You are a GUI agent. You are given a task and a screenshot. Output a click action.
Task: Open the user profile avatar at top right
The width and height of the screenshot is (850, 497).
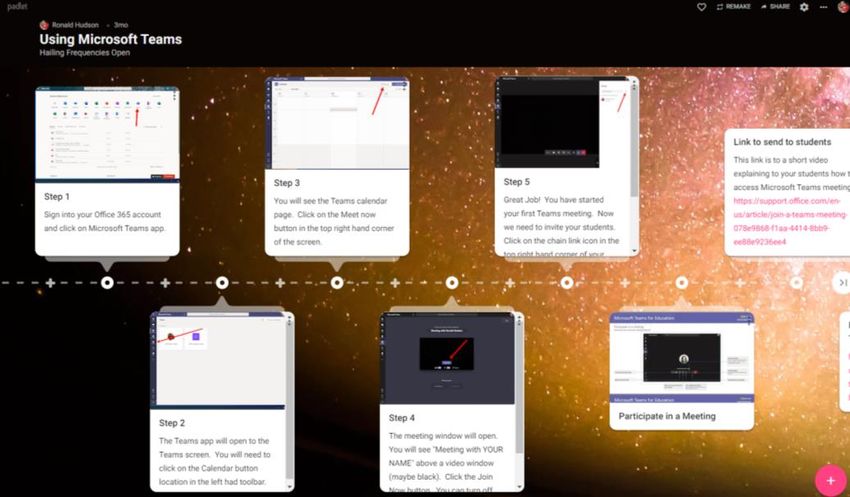[843, 7]
